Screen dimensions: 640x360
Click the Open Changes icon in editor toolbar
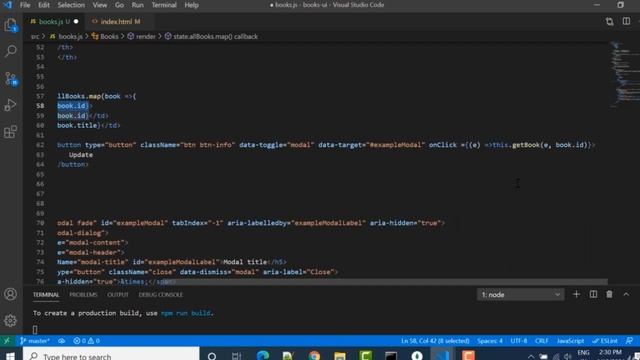click(x=609, y=22)
